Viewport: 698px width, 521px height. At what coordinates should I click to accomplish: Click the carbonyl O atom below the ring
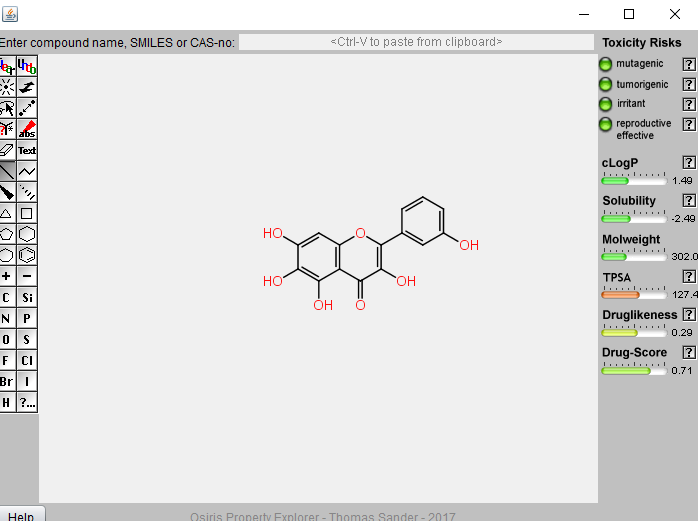tap(361, 305)
